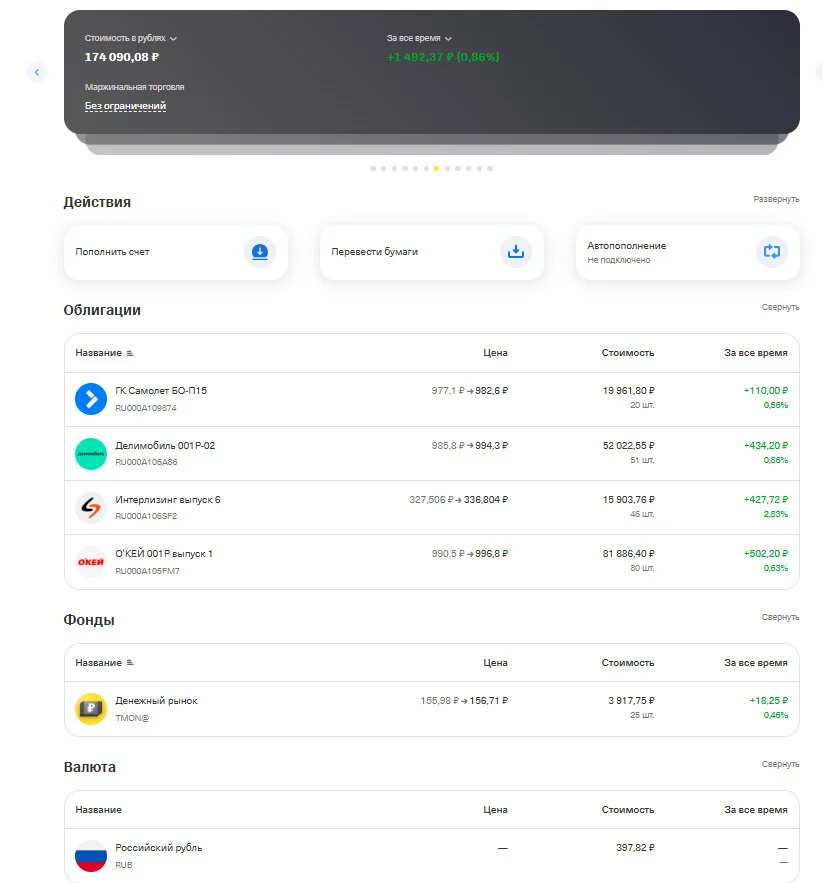This screenshot has height=883, width=822.
Task: Click the Russian ruble flag icon
Action: (91, 855)
